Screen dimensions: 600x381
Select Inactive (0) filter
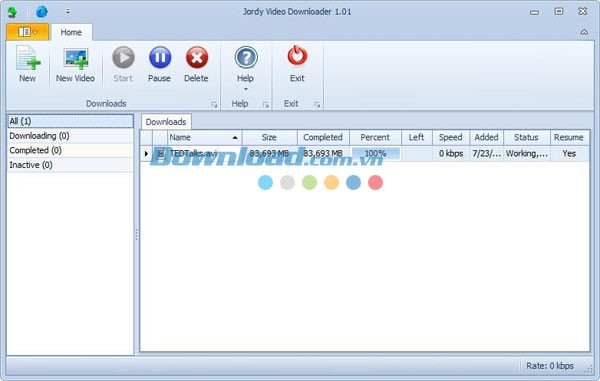[70, 165]
